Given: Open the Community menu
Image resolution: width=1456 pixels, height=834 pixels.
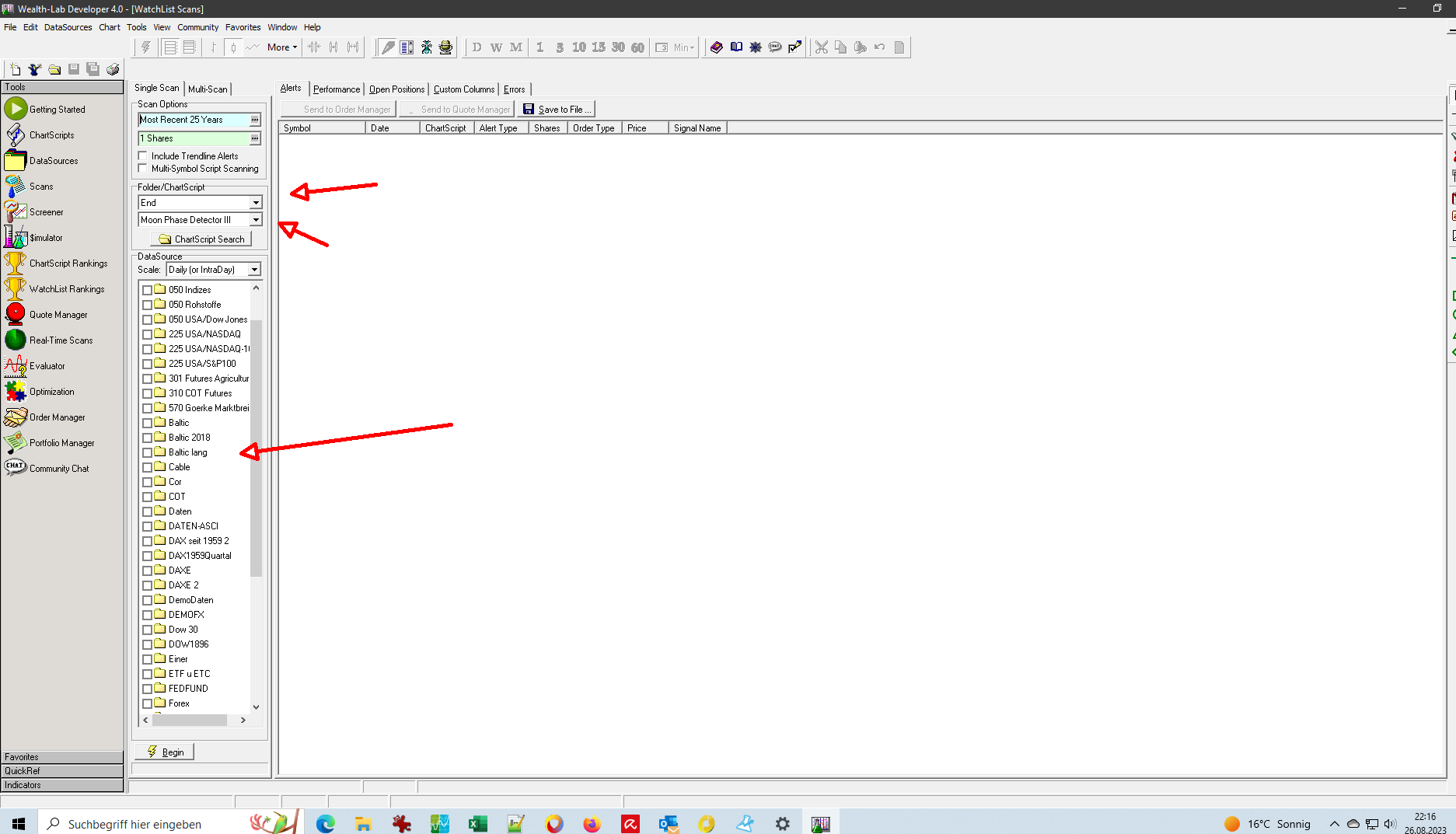Looking at the screenshot, I should 198,27.
